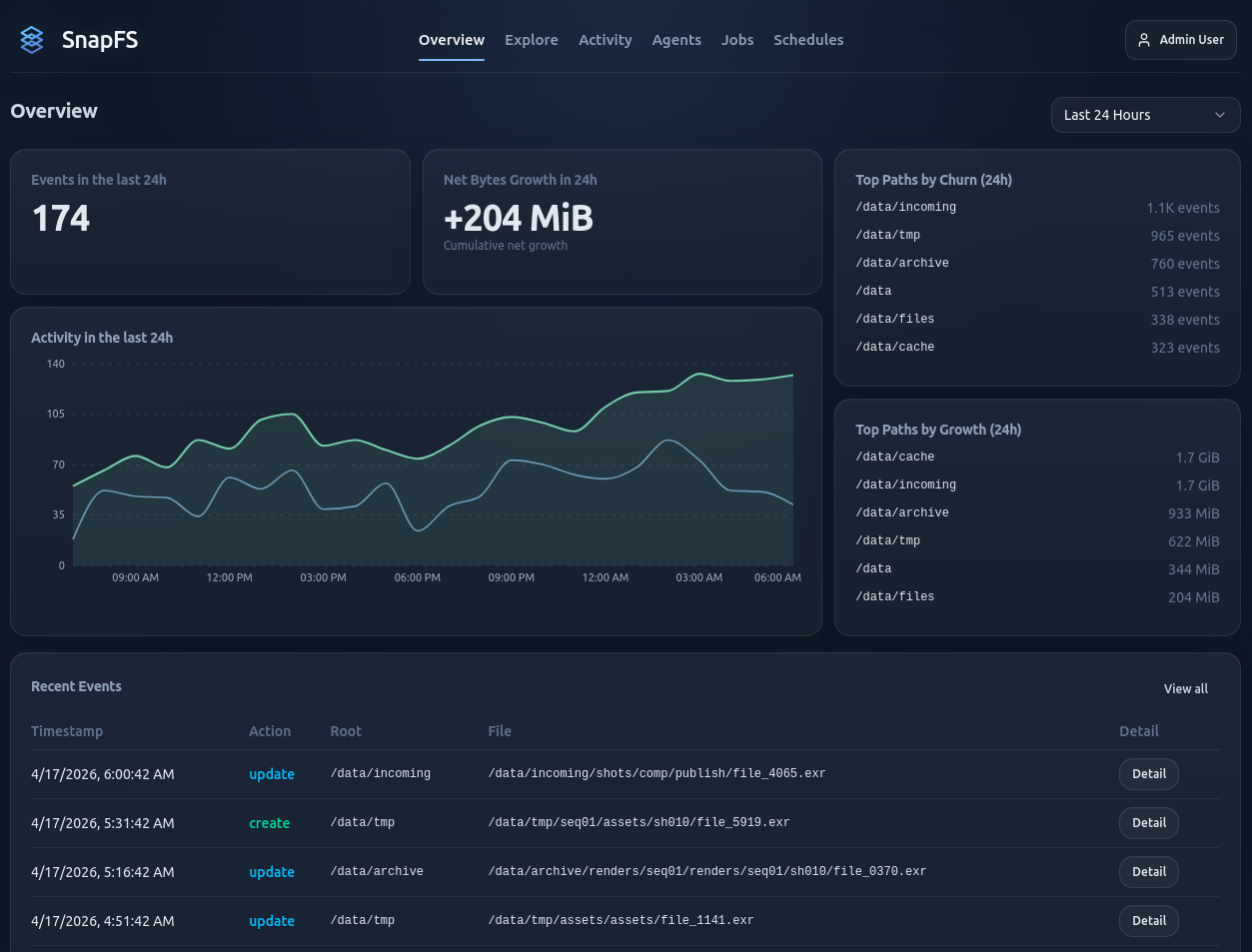Open Detail for the 6:00:42 AM event
This screenshot has width=1252, height=952.
(x=1148, y=774)
